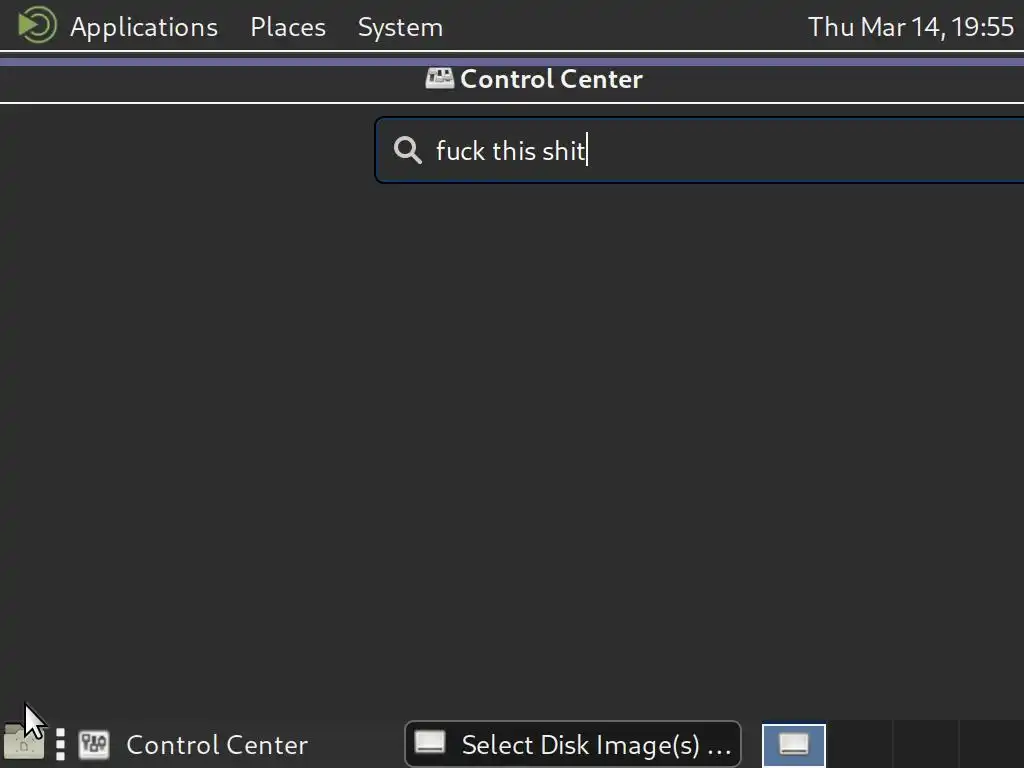Open the MATE logo main menu icon
The image size is (1024, 768).
pos(37,25)
